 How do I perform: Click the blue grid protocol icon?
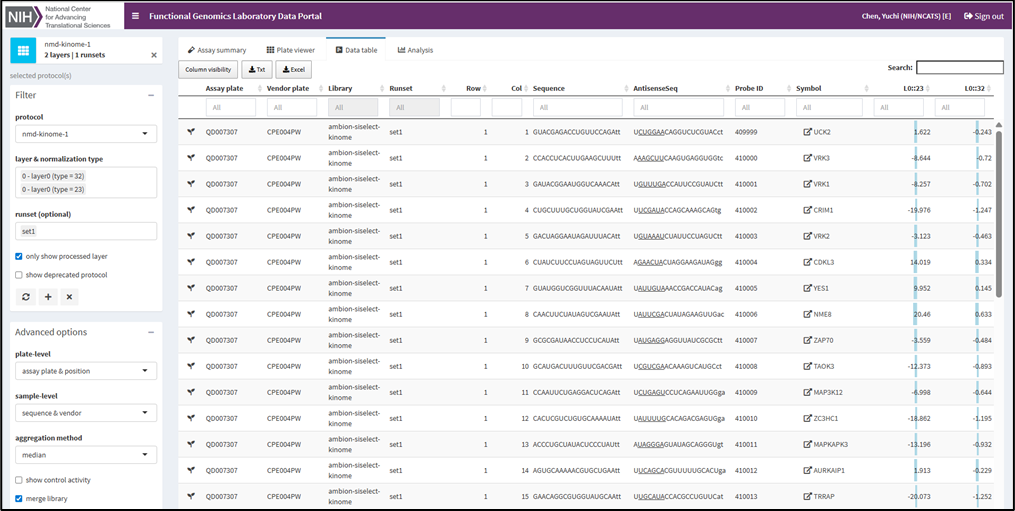[23, 50]
